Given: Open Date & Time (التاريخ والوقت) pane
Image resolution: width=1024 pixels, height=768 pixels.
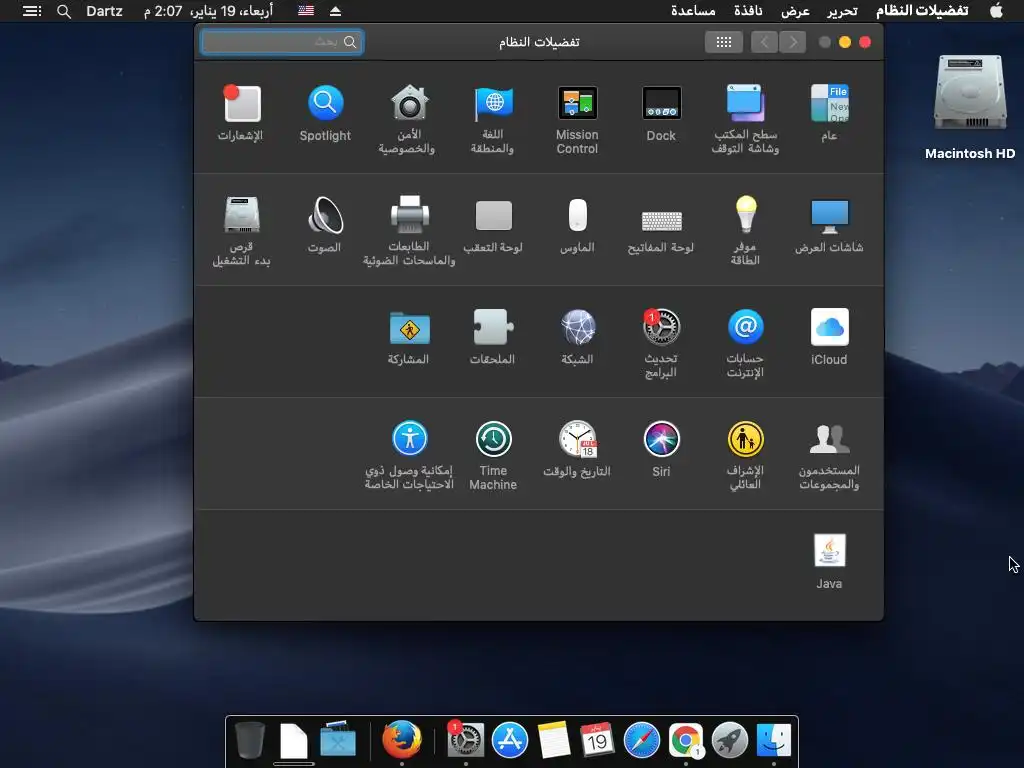Looking at the screenshot, I should pos(577,449).
